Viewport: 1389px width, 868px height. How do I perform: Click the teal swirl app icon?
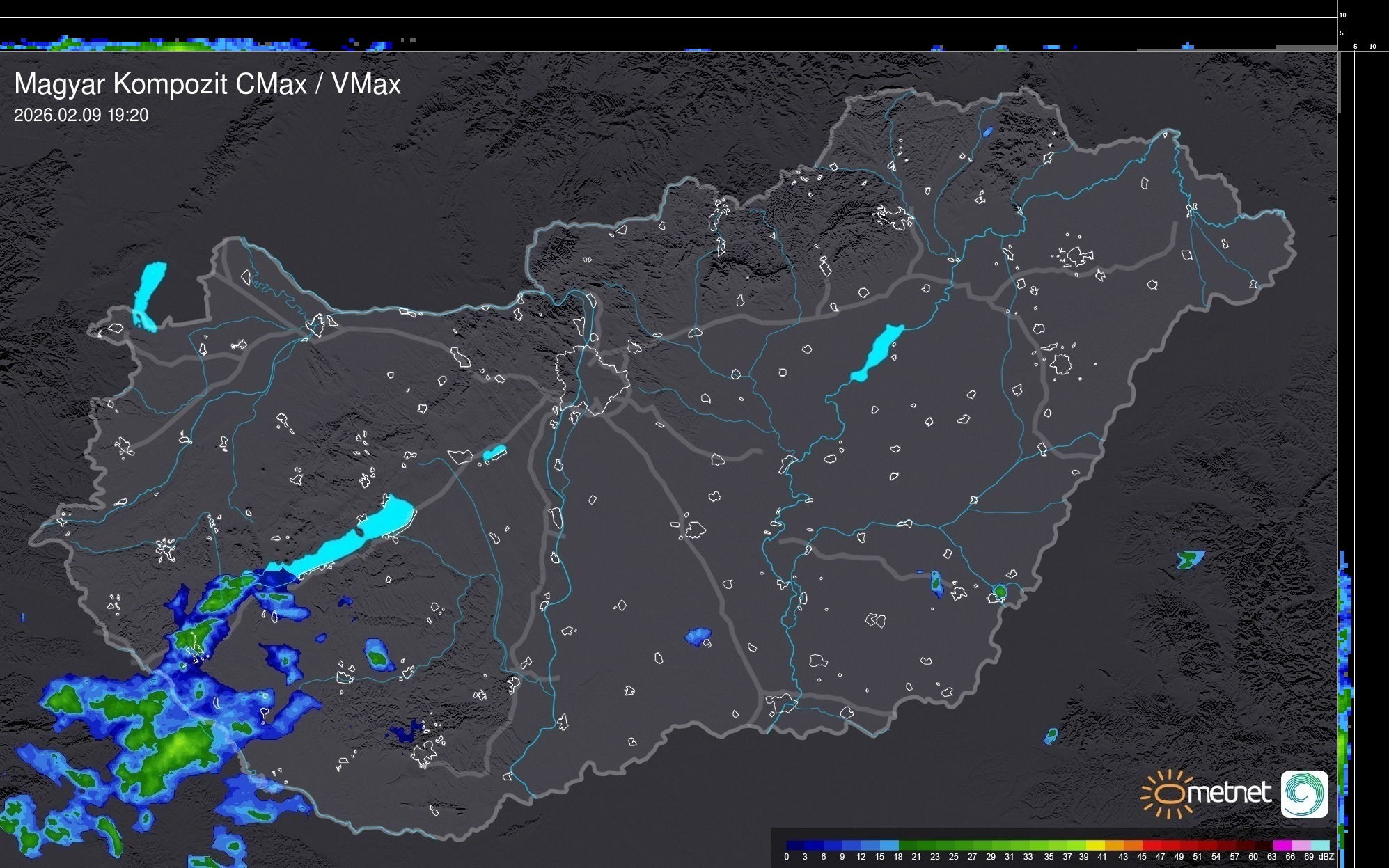click(1304, 794)
